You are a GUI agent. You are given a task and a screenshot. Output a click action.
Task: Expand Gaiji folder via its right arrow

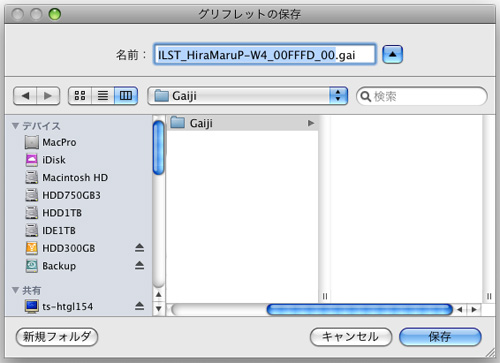point(311,123)
